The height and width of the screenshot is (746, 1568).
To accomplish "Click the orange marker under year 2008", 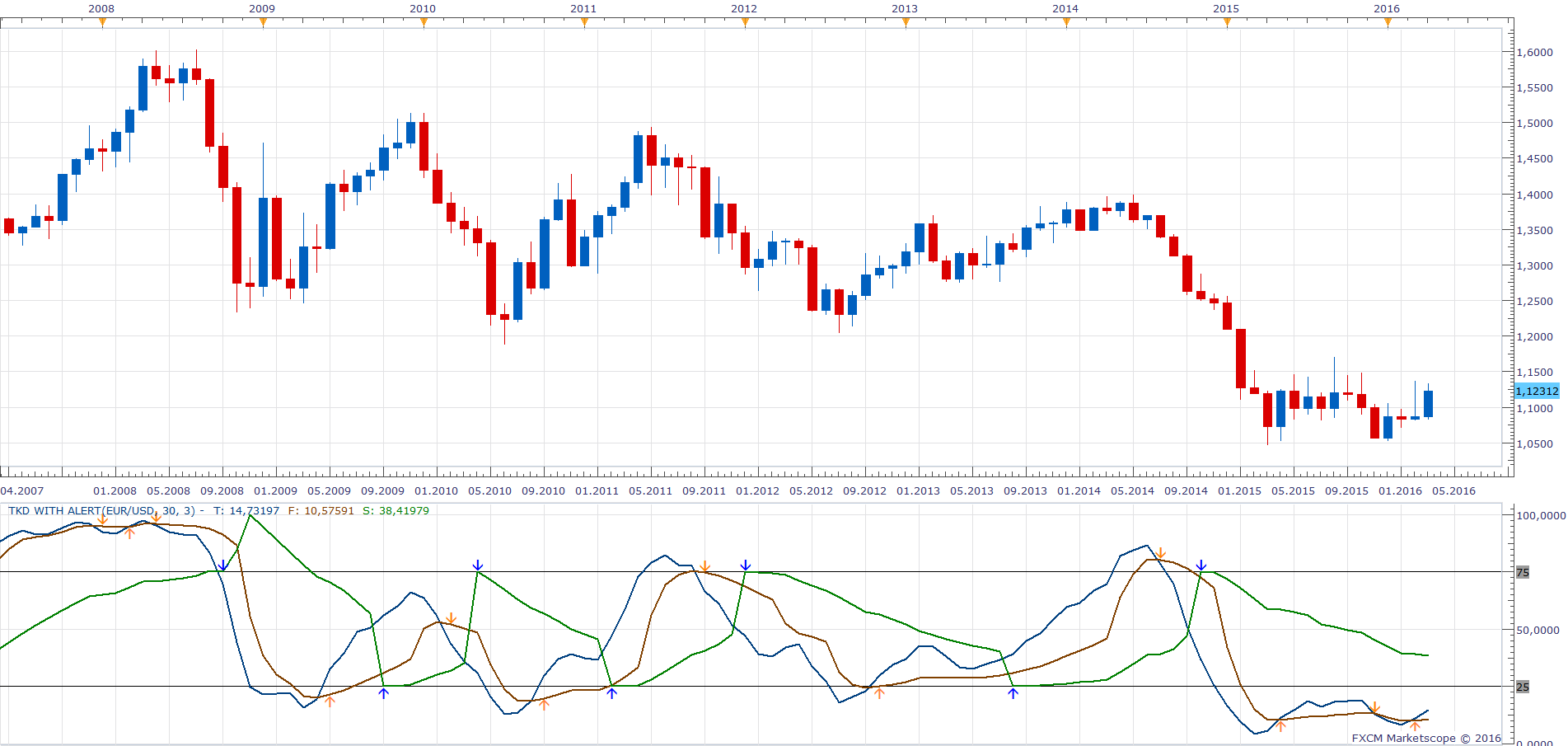I will point(102,22).
